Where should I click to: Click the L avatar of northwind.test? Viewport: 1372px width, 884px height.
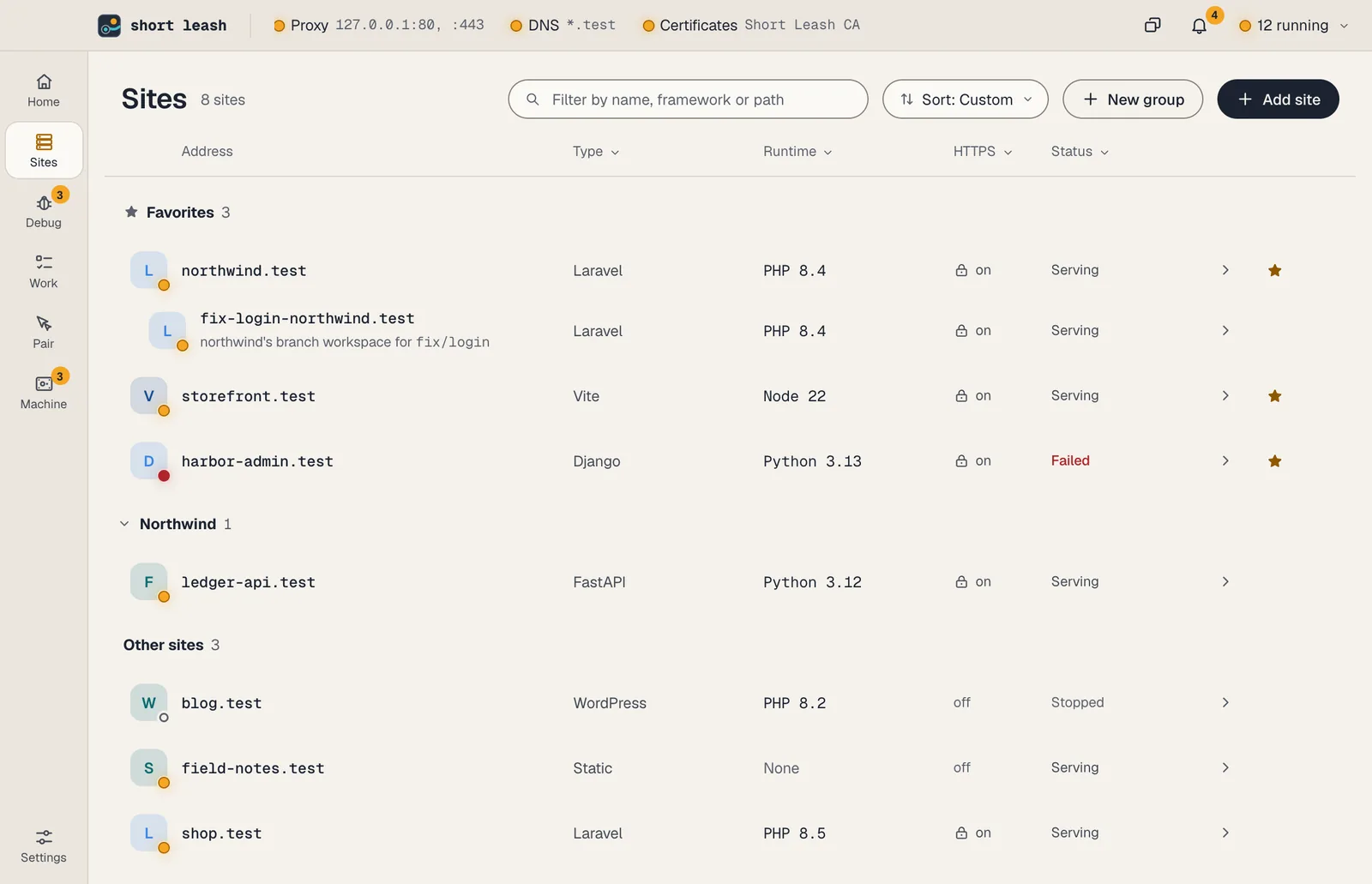click(x=148, y=270)
